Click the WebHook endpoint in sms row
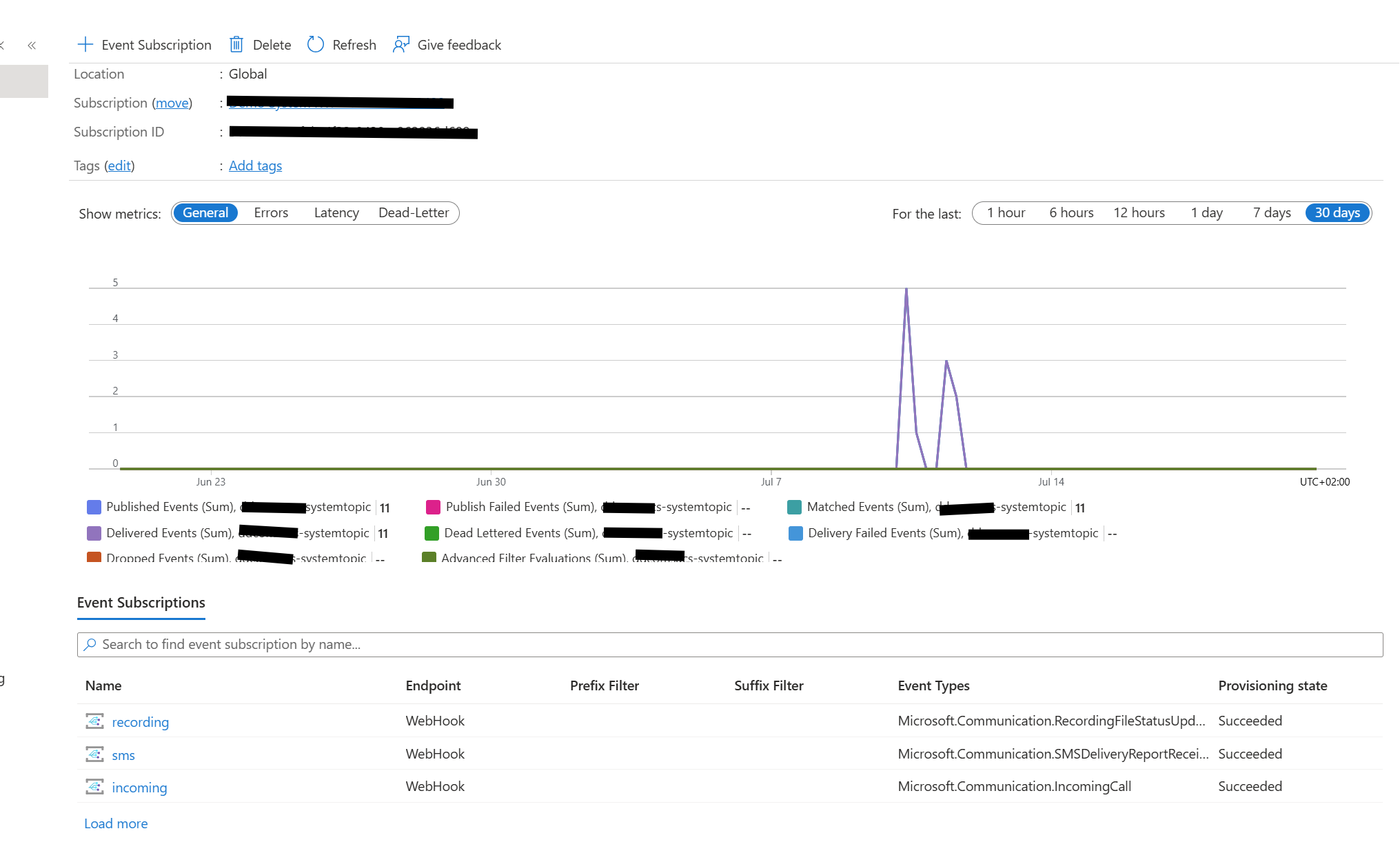The image size is (1400, 851). point(435,754)
